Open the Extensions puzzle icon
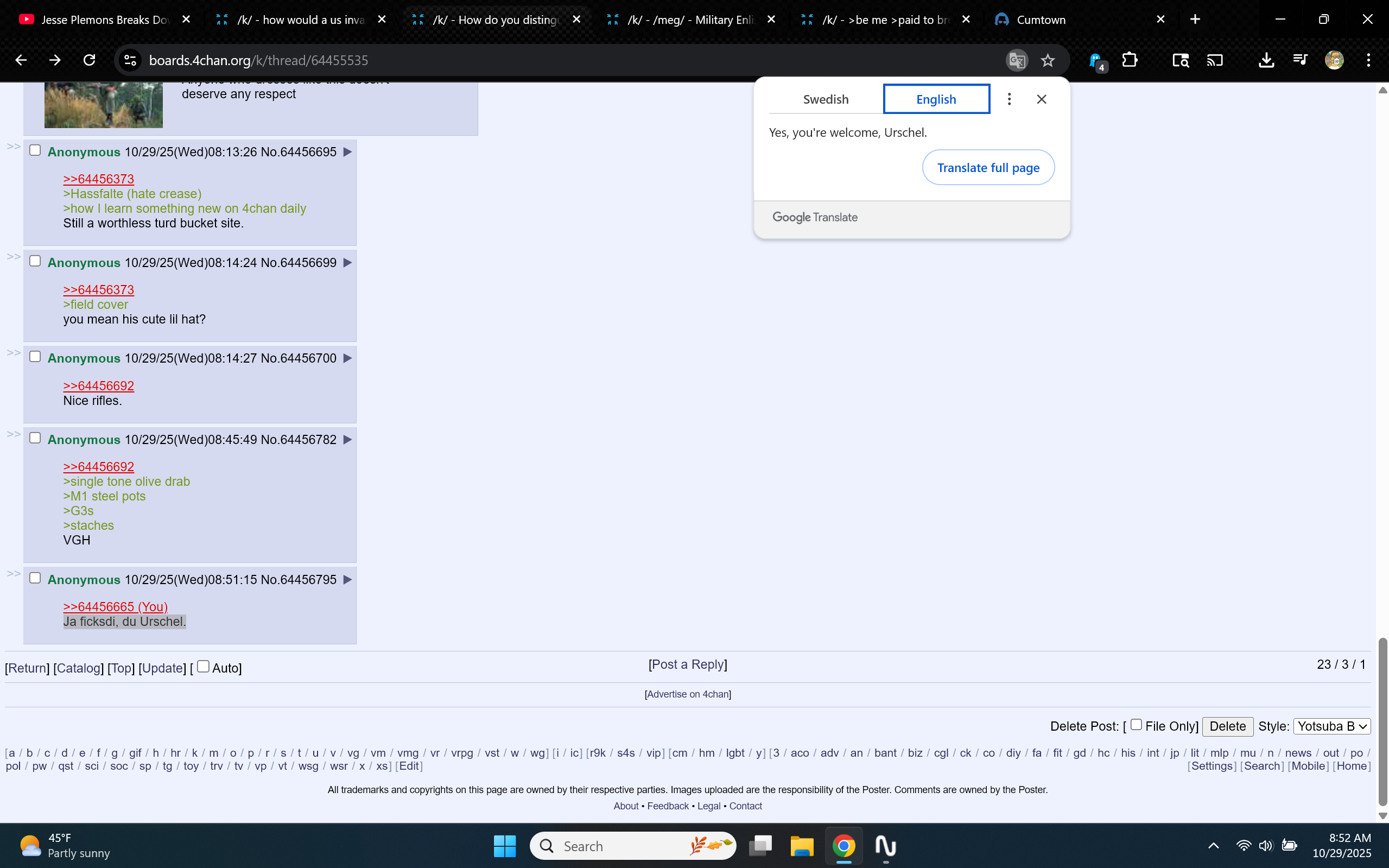The width and height of the screenshot is (1389, 868). coord(1130,60)
